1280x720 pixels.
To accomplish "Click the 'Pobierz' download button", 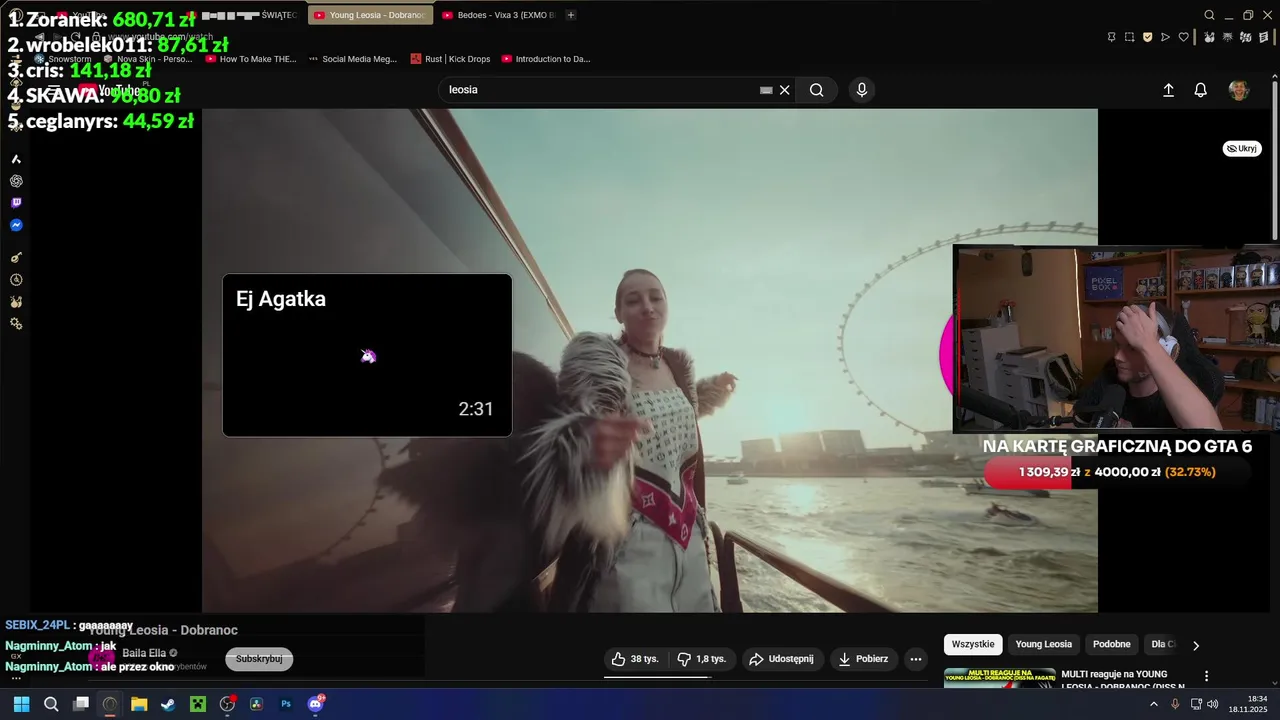I will (863, 659).
